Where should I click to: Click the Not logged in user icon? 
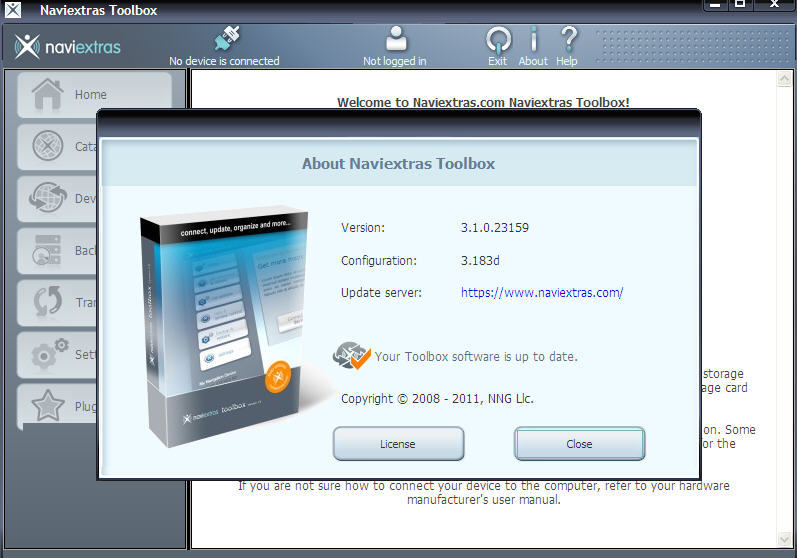tap(396, 38)
